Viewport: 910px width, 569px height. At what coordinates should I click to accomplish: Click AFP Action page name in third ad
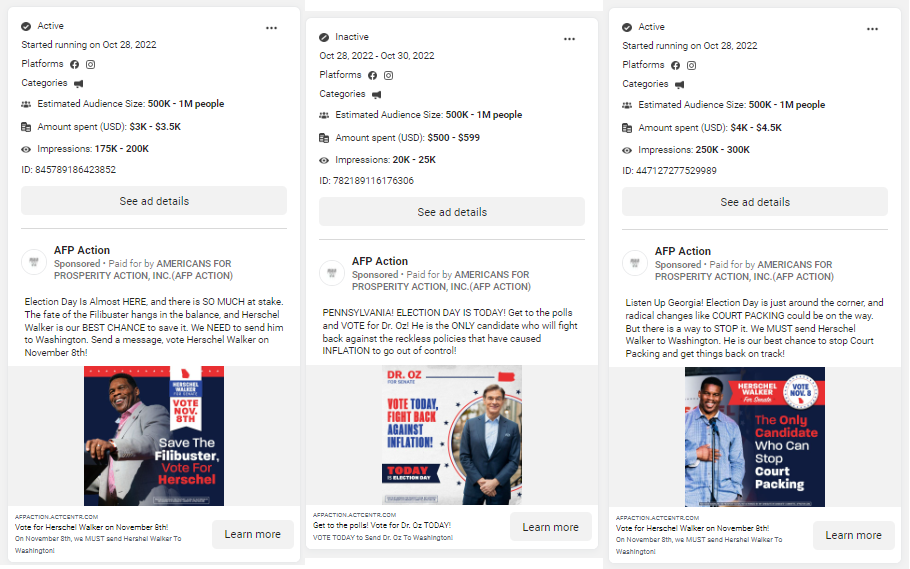pos(682,251)
